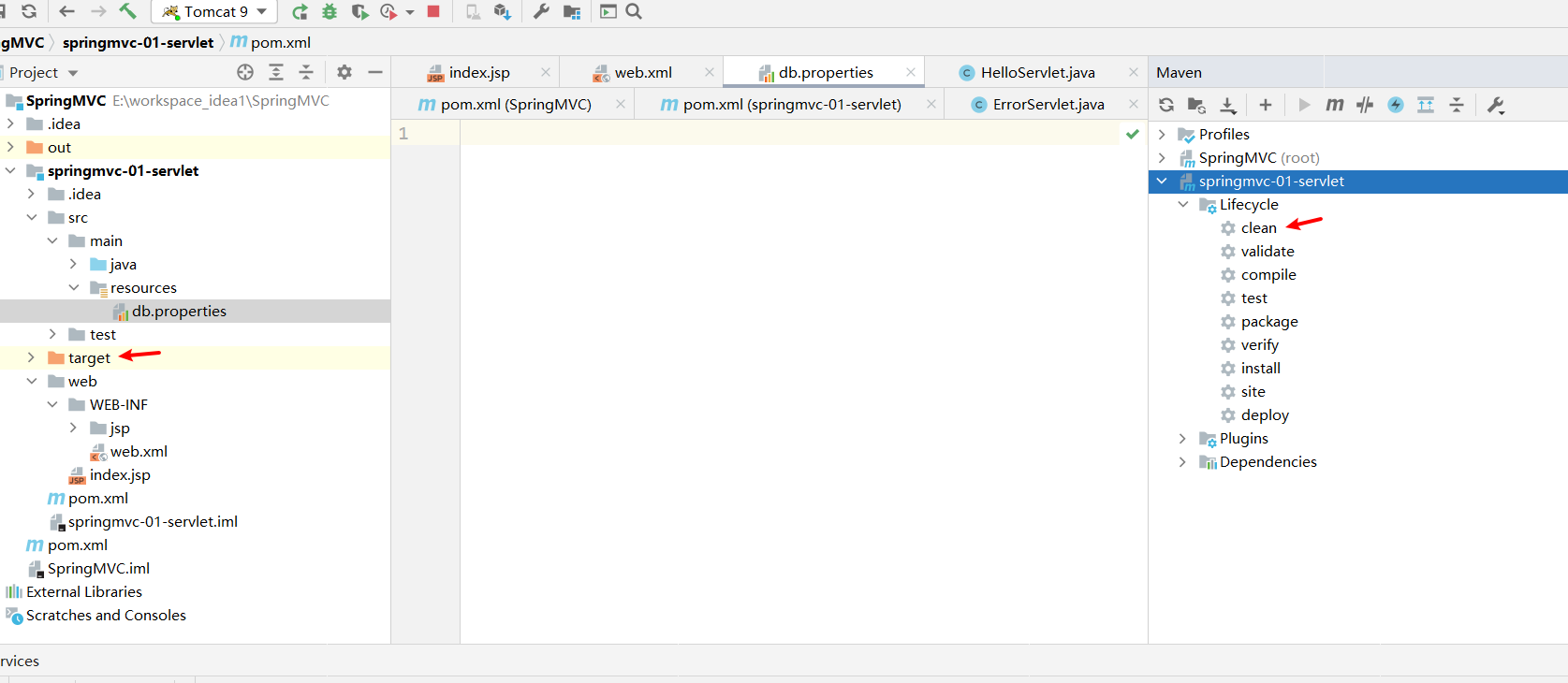Expand the jsp folder under WEB-INF
Screen dimensions: 1568x683
[73, 428]
